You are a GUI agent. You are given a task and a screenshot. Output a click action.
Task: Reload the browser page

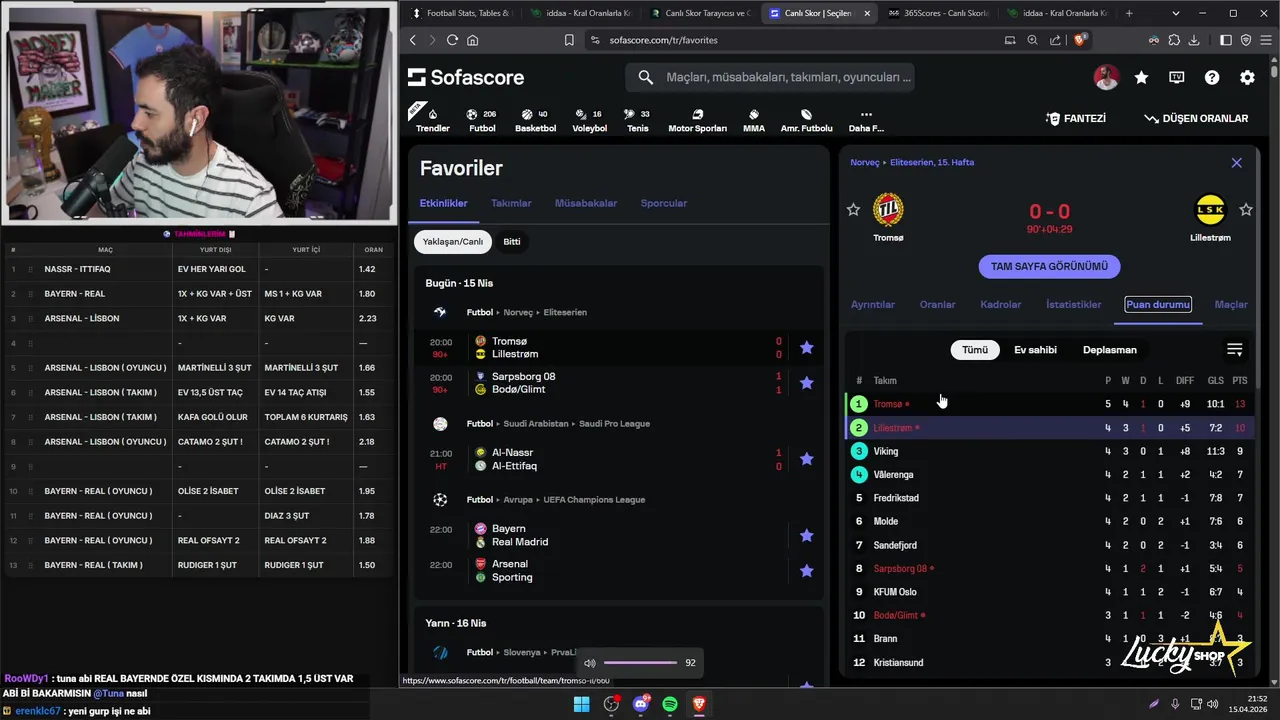[x=452, y=40]
